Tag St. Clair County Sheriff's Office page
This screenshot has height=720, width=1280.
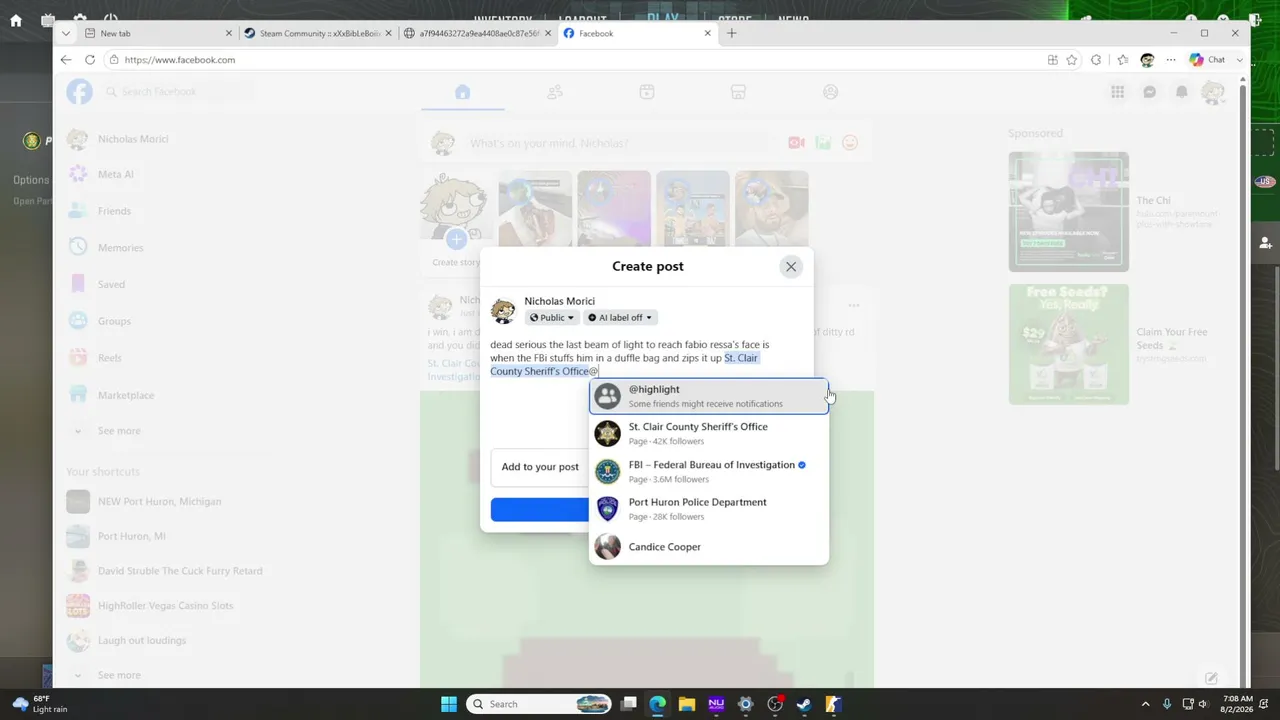709,433
